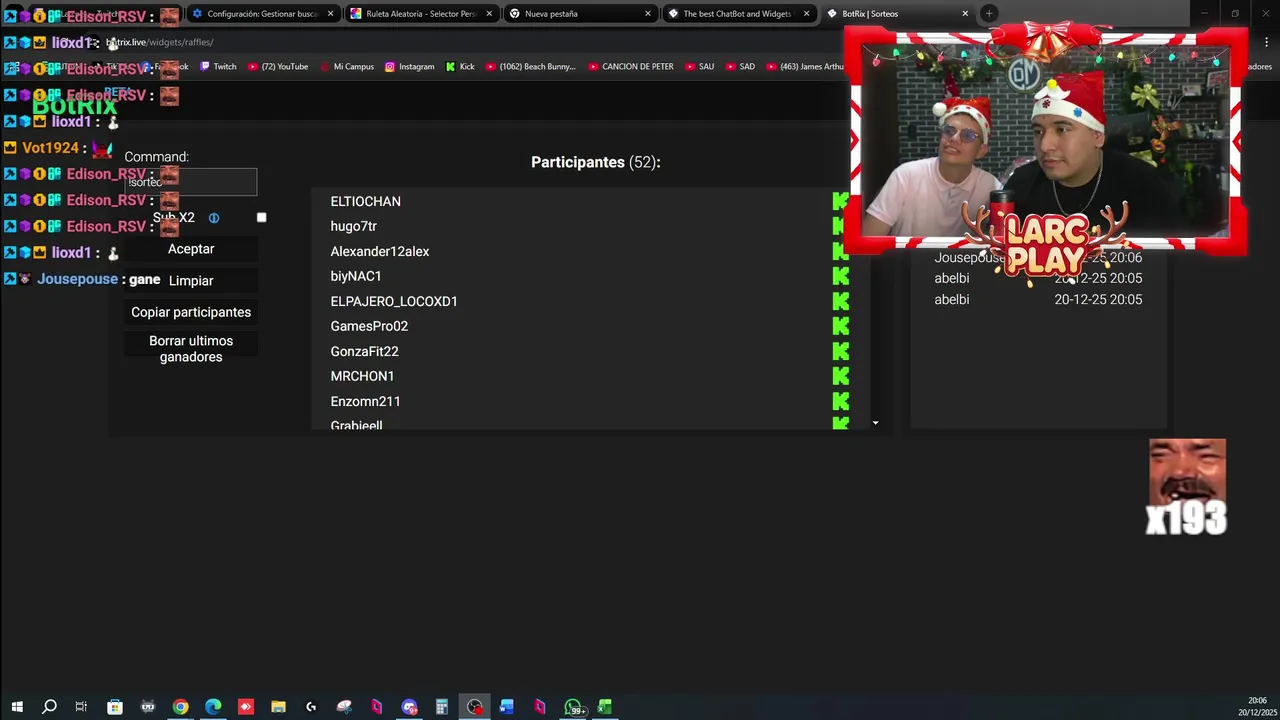Image resolution: width=1280 pixels, height=720 pixels.
Task: Open Discord from the taskbar
Action: 409,707
